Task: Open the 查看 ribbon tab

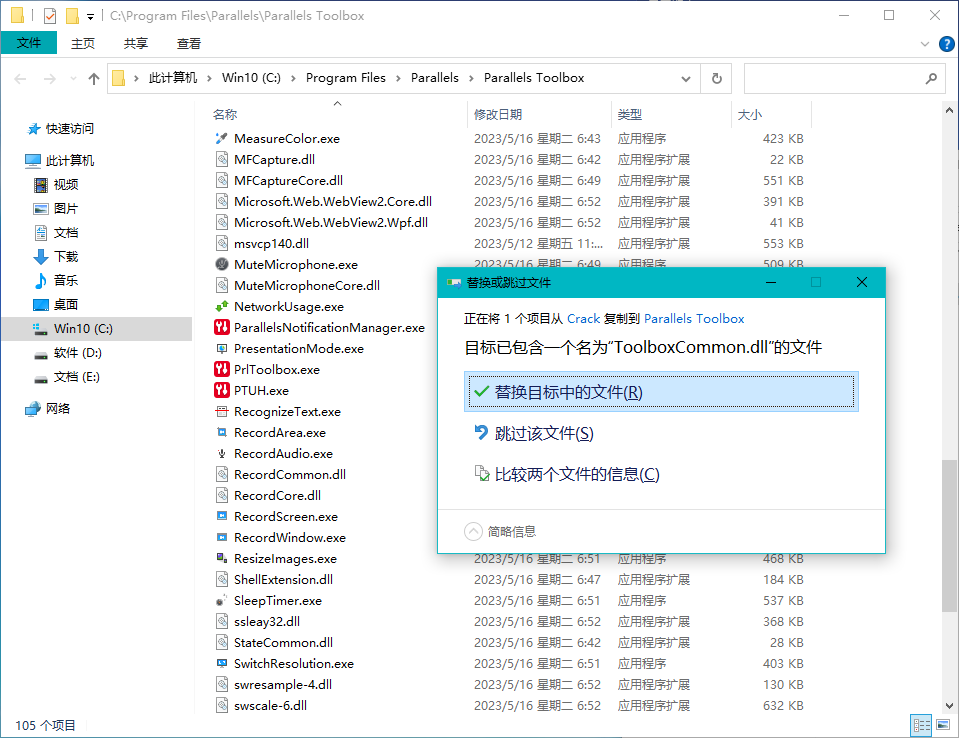Action: tap(189, 43)
